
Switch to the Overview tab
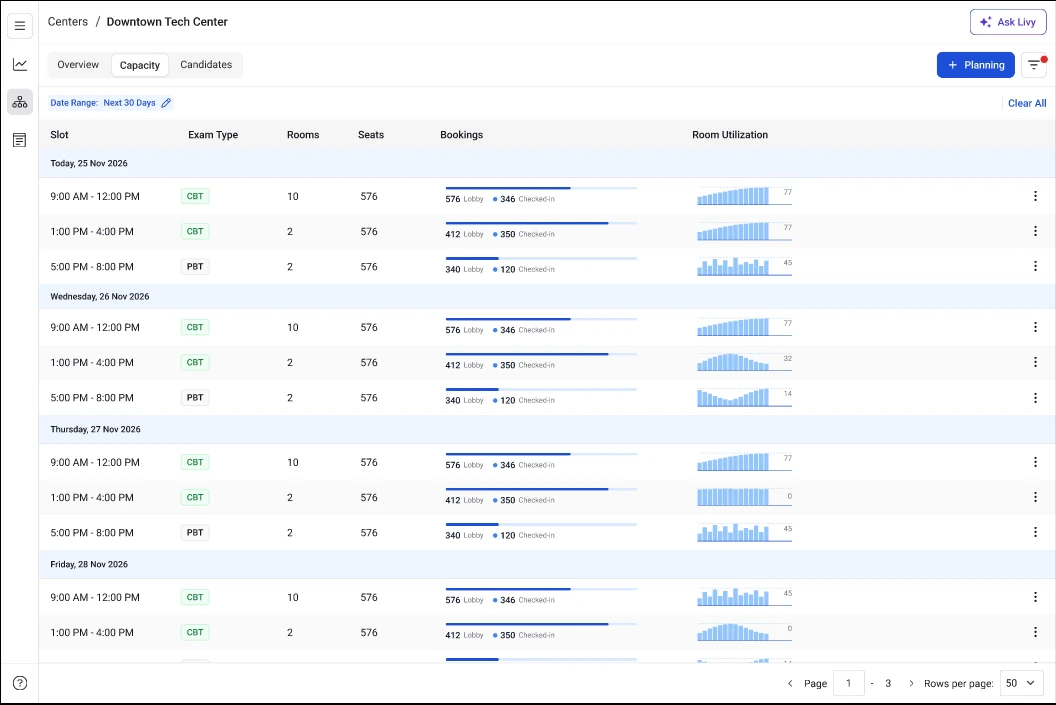pos(78,65)
